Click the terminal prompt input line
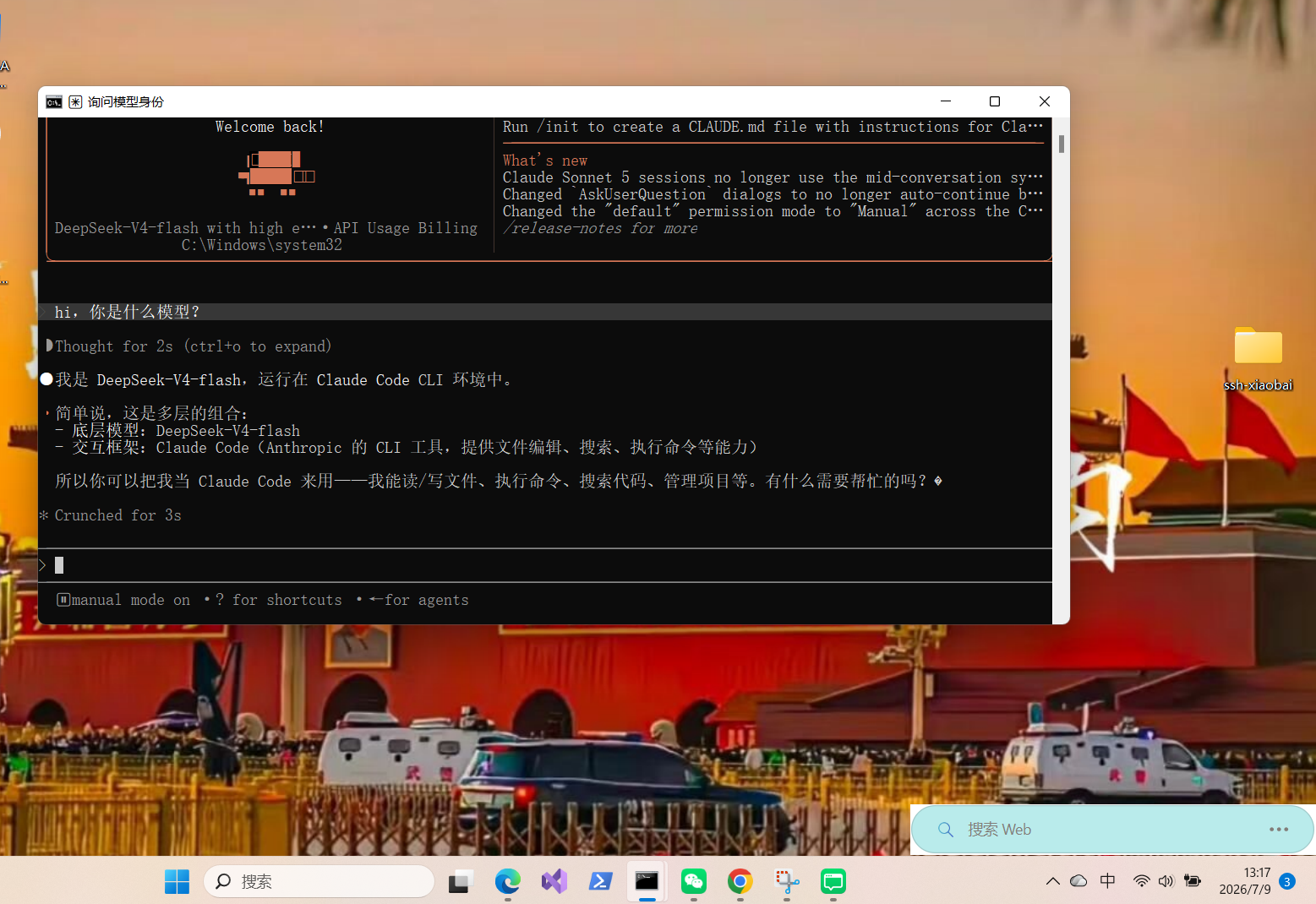The image size is (1316, 904). pos(545,565)
